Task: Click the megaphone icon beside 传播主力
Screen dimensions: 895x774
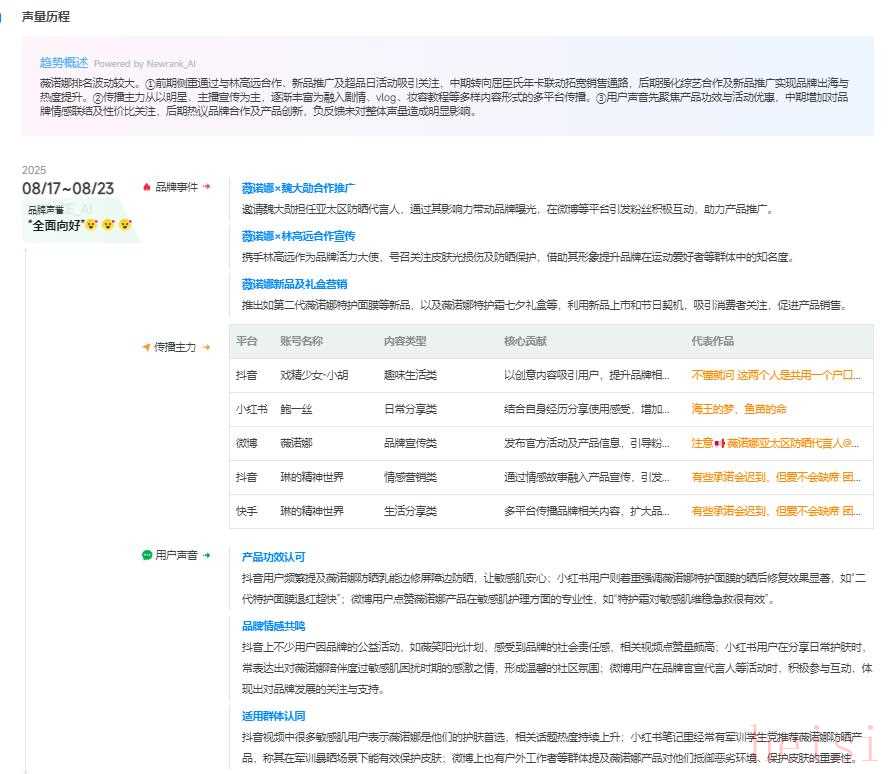Action: click(x=146, y=346)
